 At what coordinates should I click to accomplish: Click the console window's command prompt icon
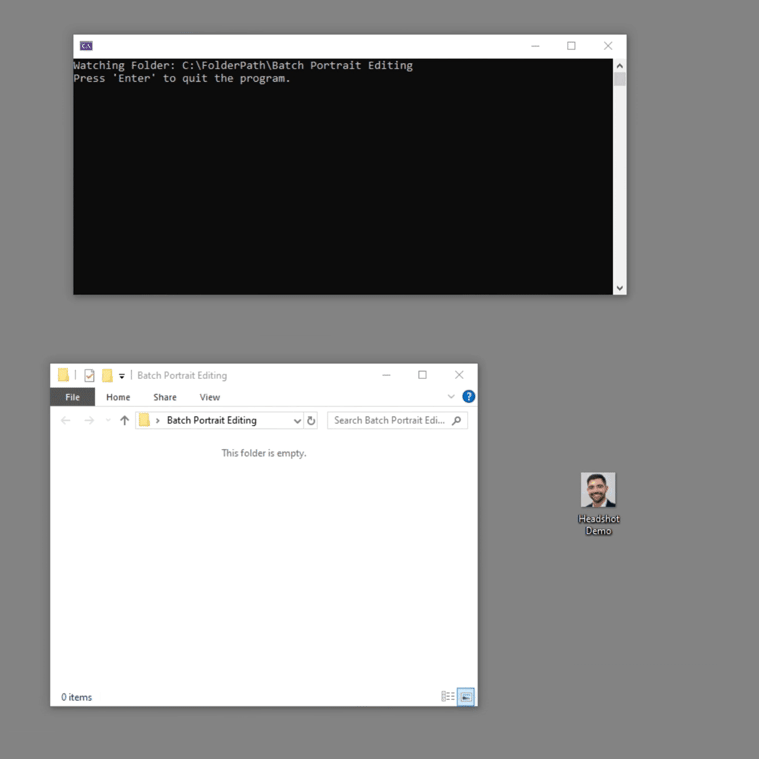pos(86,46)
